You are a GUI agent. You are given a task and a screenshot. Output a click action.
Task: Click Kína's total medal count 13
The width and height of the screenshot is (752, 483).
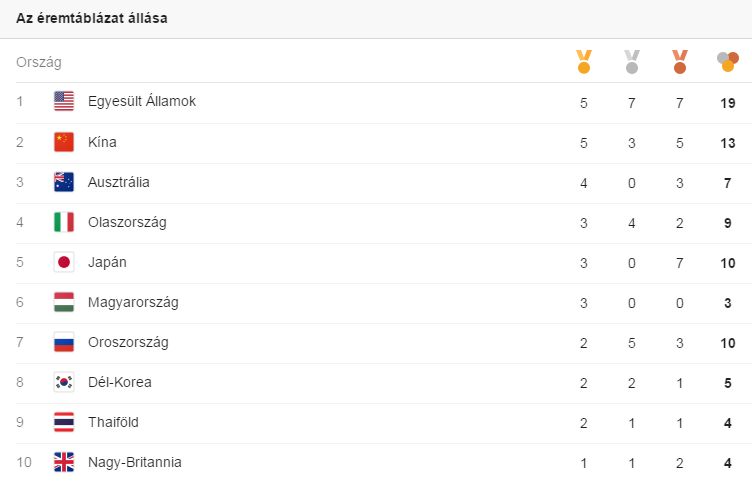pos(728,143)
